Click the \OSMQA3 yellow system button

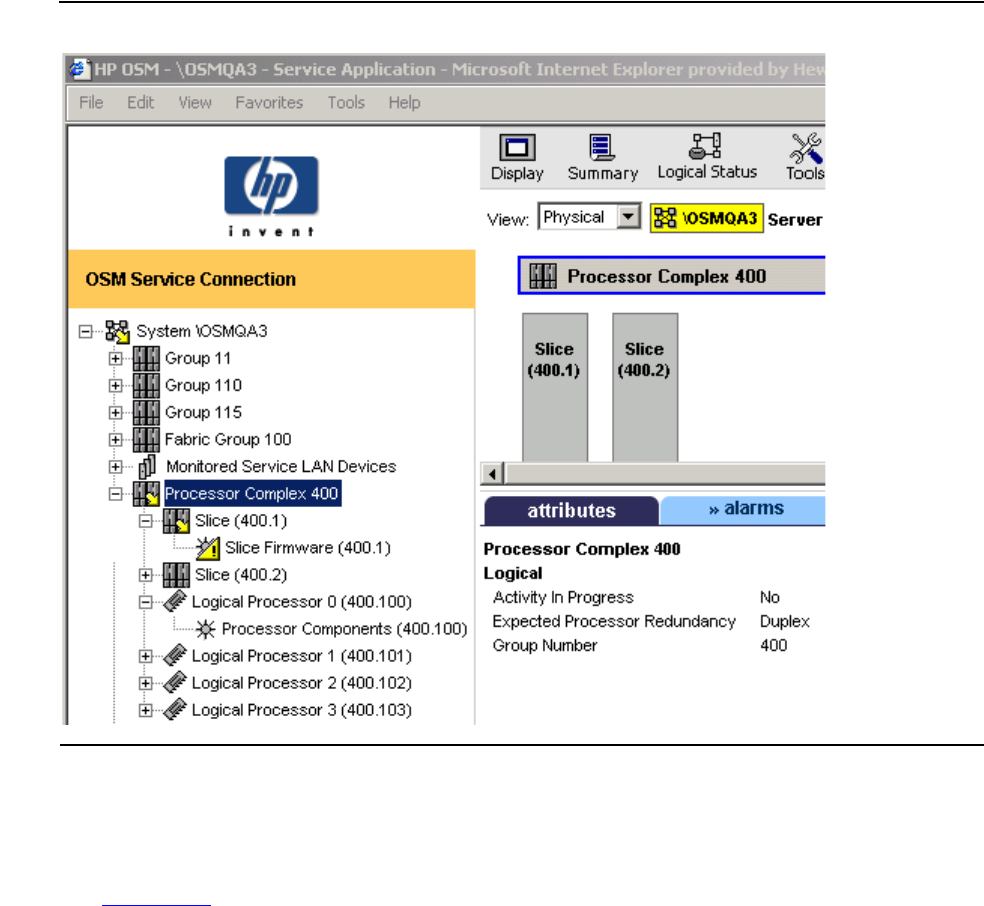tap(707, 218)
